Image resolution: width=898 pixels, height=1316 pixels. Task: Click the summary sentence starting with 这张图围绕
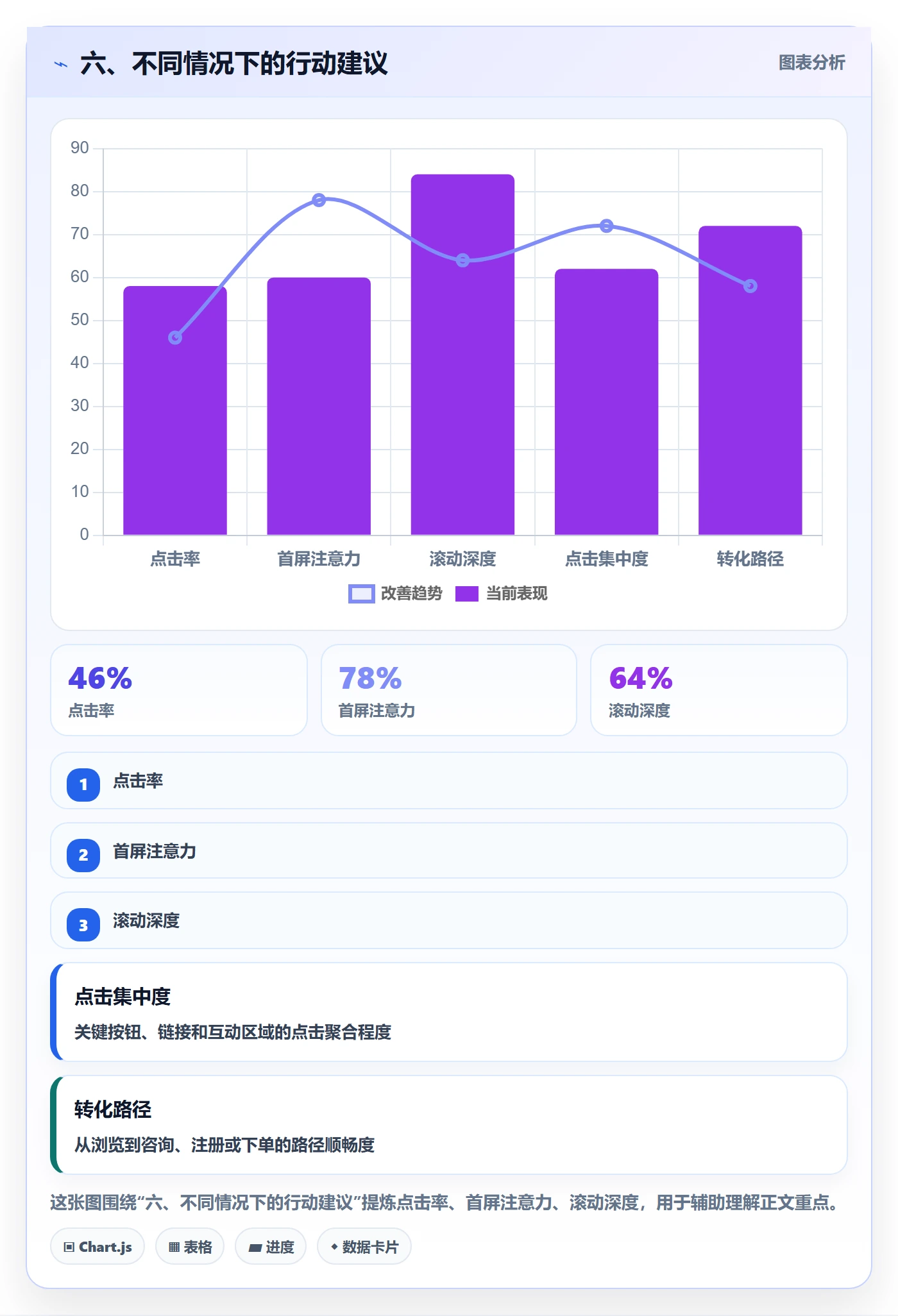pos(445,1202)
